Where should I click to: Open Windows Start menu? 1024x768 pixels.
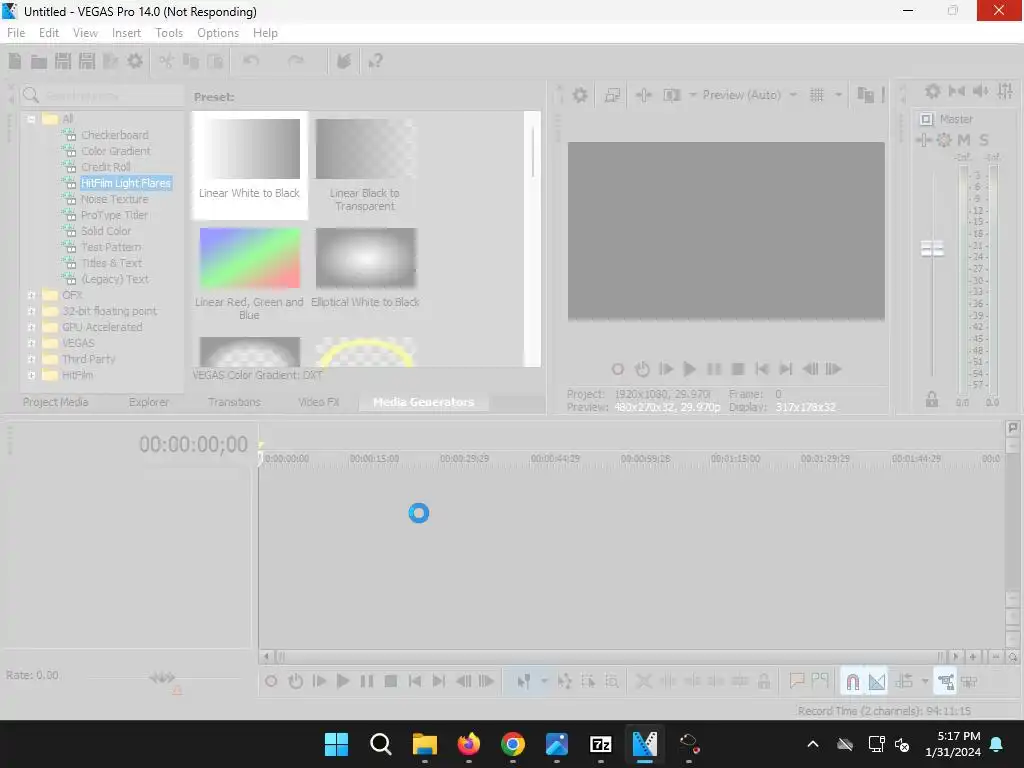pos(336,744)
